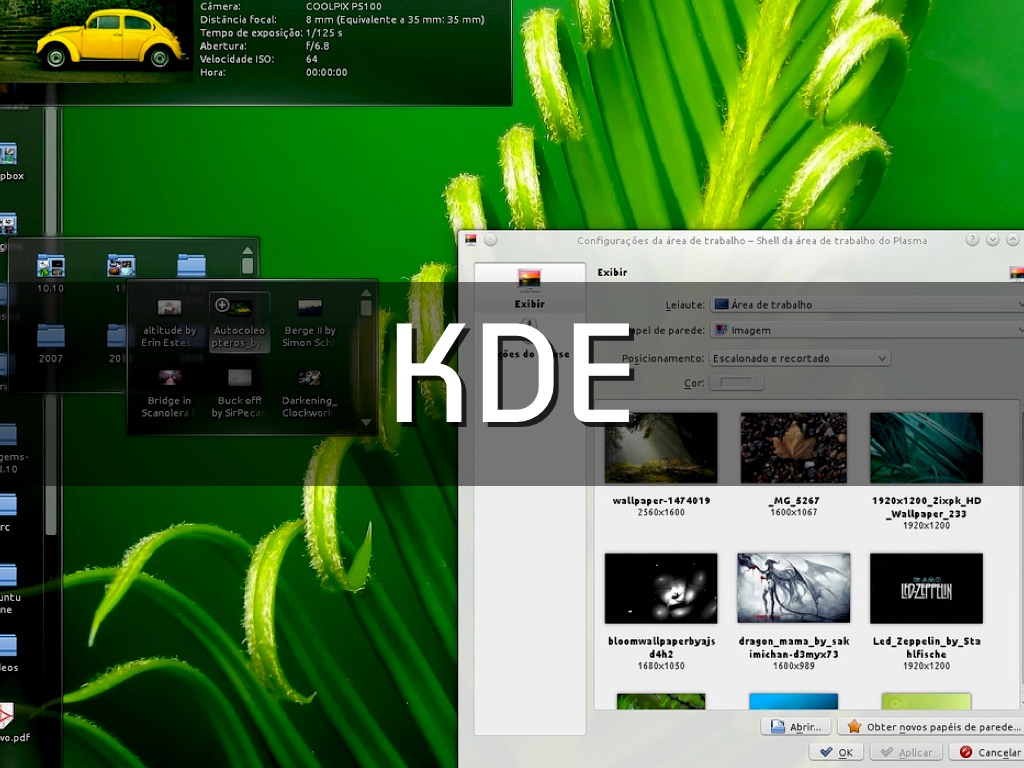Expand the Posicionamento combo box
The height and width of the screenshot is (768, 1024).
[x=799, y=358]
